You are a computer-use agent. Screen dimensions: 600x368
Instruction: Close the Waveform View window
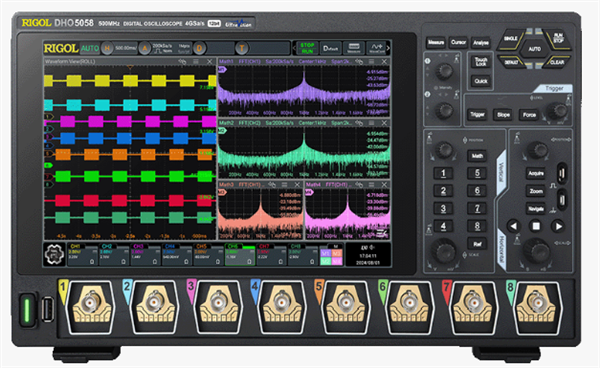click(210, 61)
